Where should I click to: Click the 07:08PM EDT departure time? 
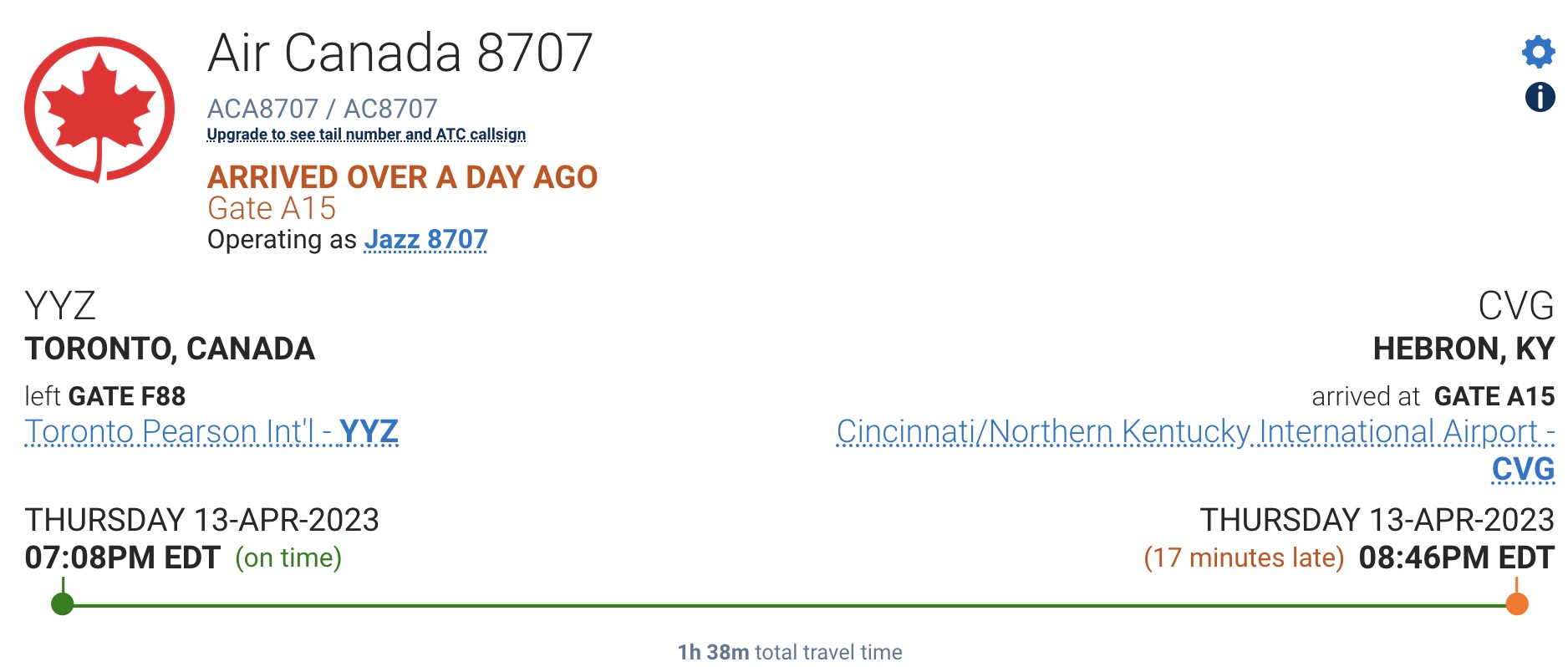(x=123, y=558)
